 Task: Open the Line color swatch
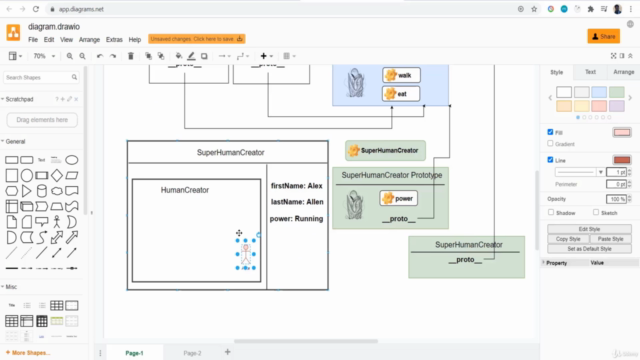(x=622, y=160)
